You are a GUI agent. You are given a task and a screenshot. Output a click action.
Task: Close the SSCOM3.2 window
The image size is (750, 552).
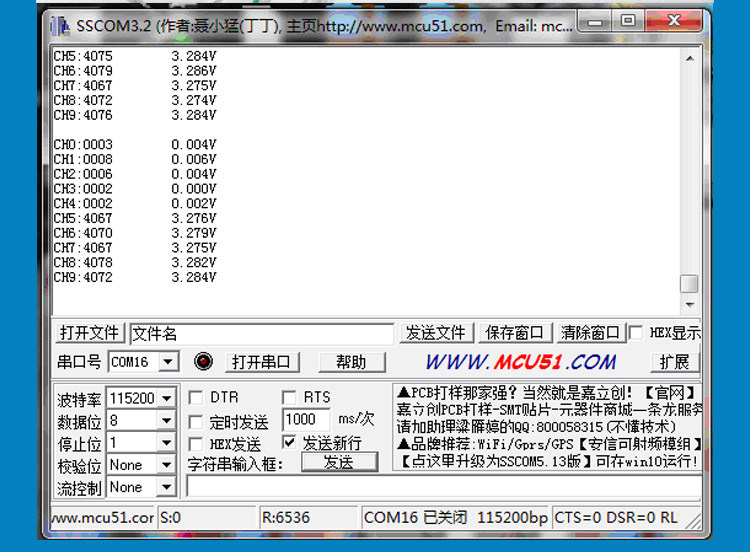coord(674,21)
